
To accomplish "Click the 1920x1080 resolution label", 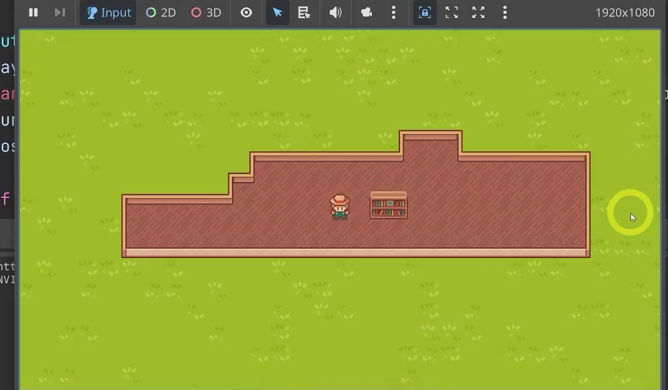I will tap(625, 13).
